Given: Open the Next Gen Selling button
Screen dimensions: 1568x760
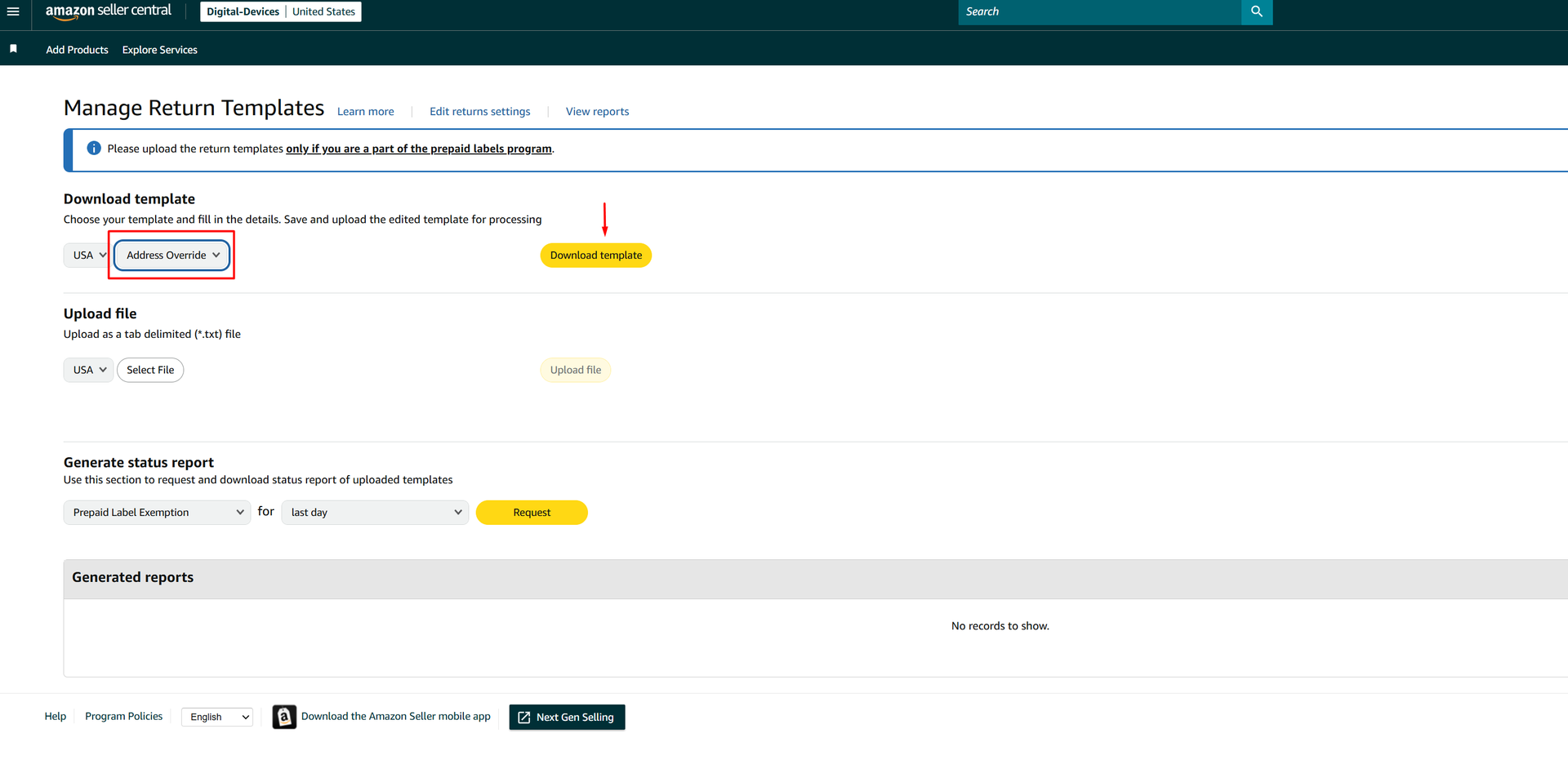Looking at the screenshot, I should click(x=567, y=717).
